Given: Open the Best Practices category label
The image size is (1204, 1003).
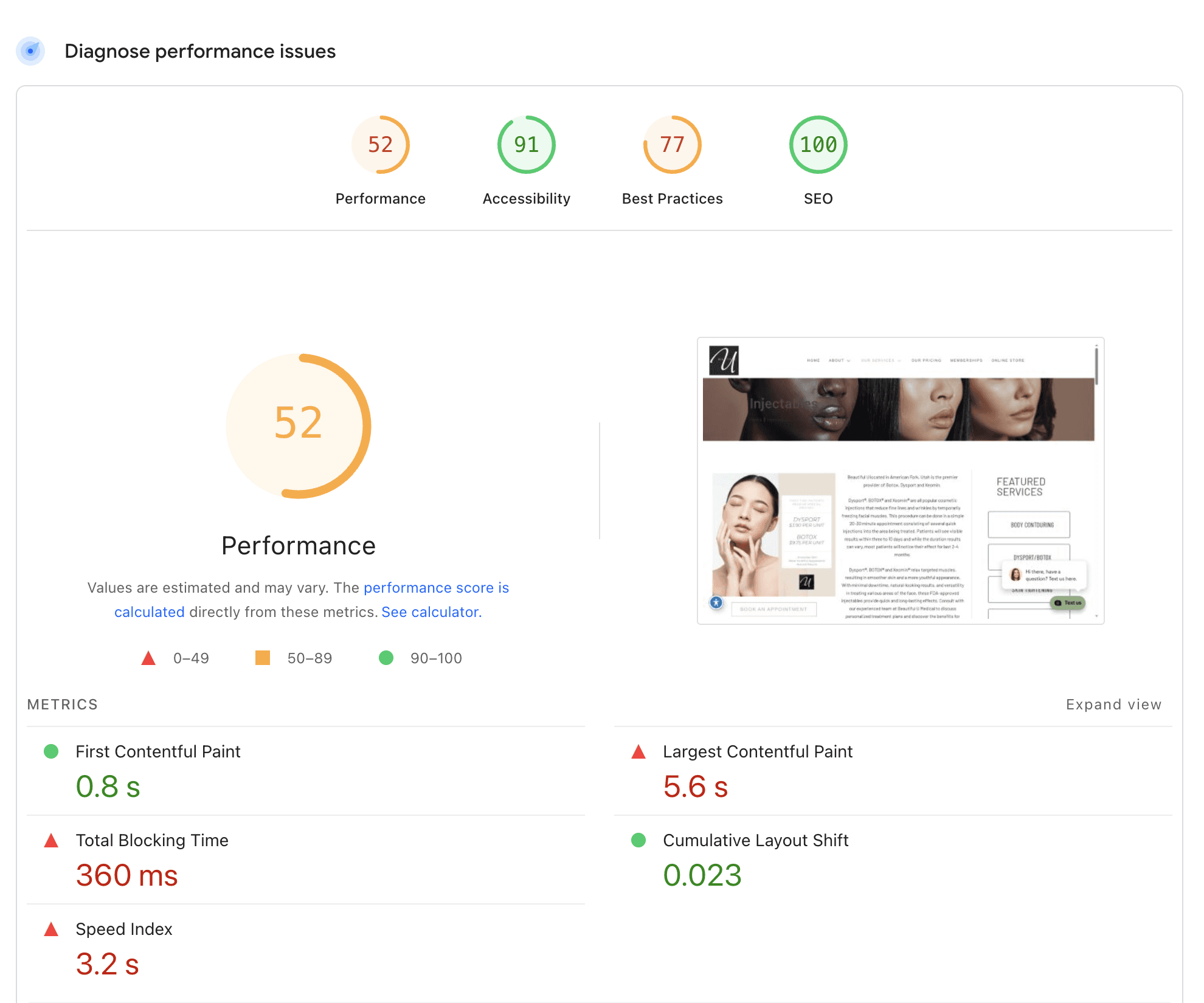Looking at the screenshot, I should (x=672, y=199).
